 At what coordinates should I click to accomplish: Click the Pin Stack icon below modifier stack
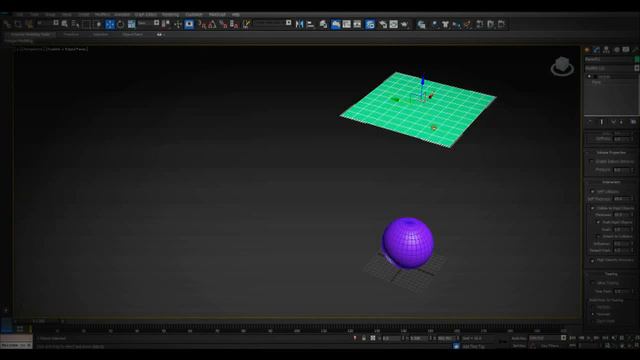coord(589,122)
